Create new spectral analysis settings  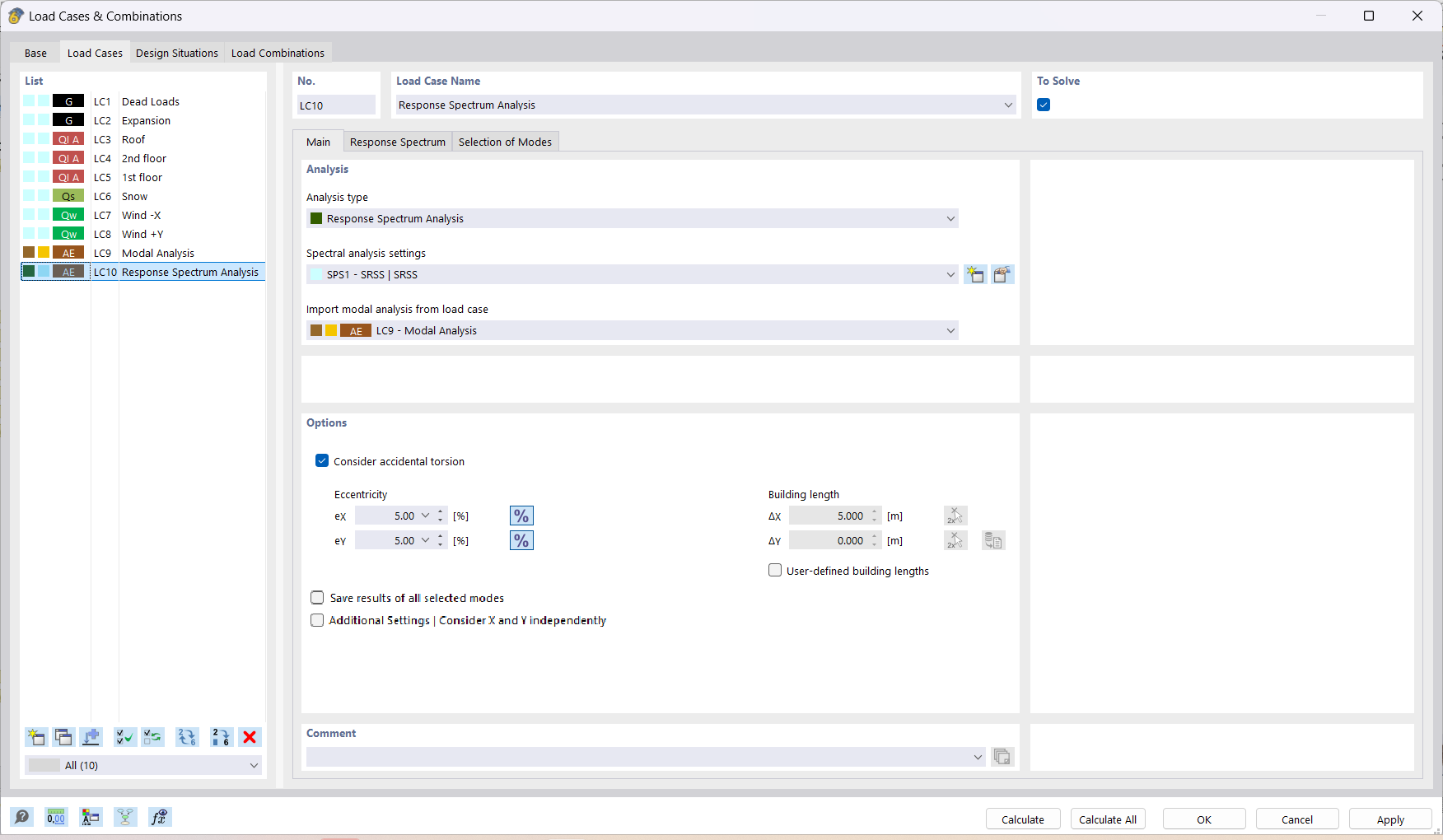point(975,274)
